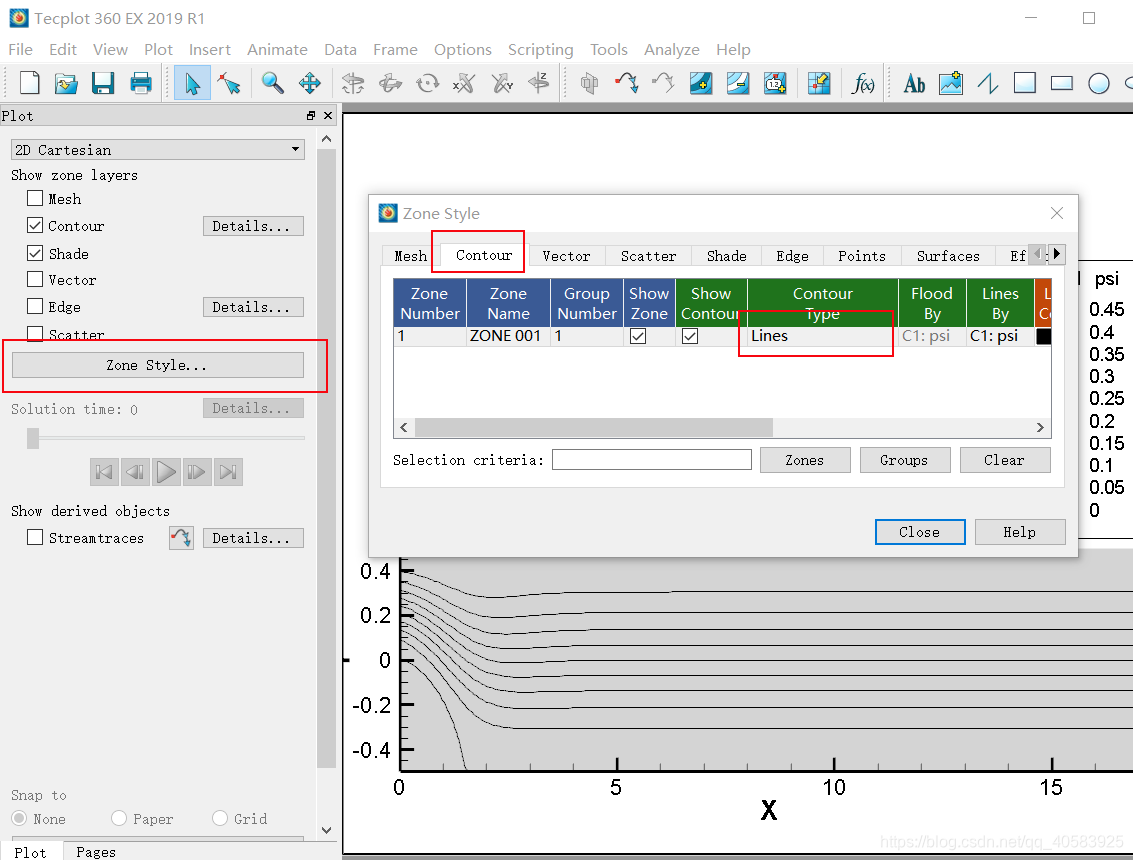Select add streamtrace tool
Viewport: 1133px width, 860px height.
pyautogui.click(x=626, y=83)
